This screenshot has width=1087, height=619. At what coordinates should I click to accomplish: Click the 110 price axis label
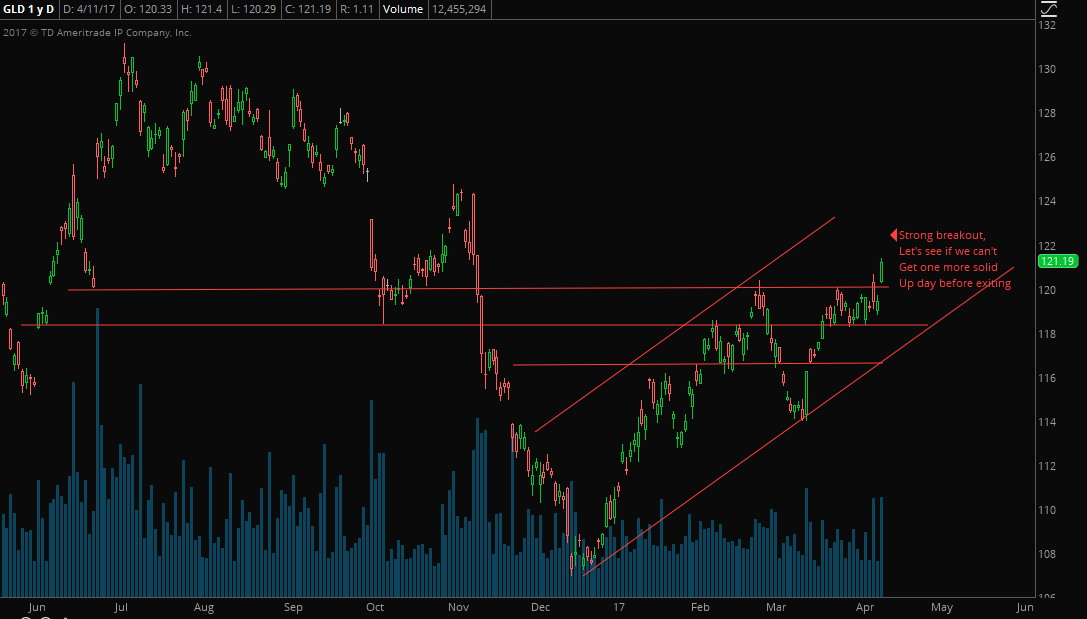(x=1047, y=510)
